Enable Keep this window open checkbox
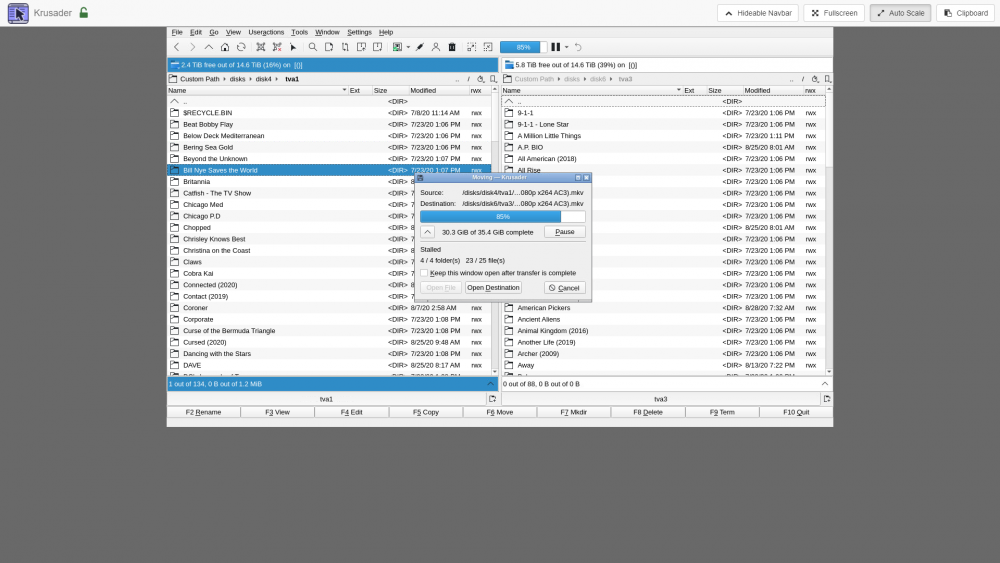Viewport: 1000px width, 563px height. click(x=424, y=273)
